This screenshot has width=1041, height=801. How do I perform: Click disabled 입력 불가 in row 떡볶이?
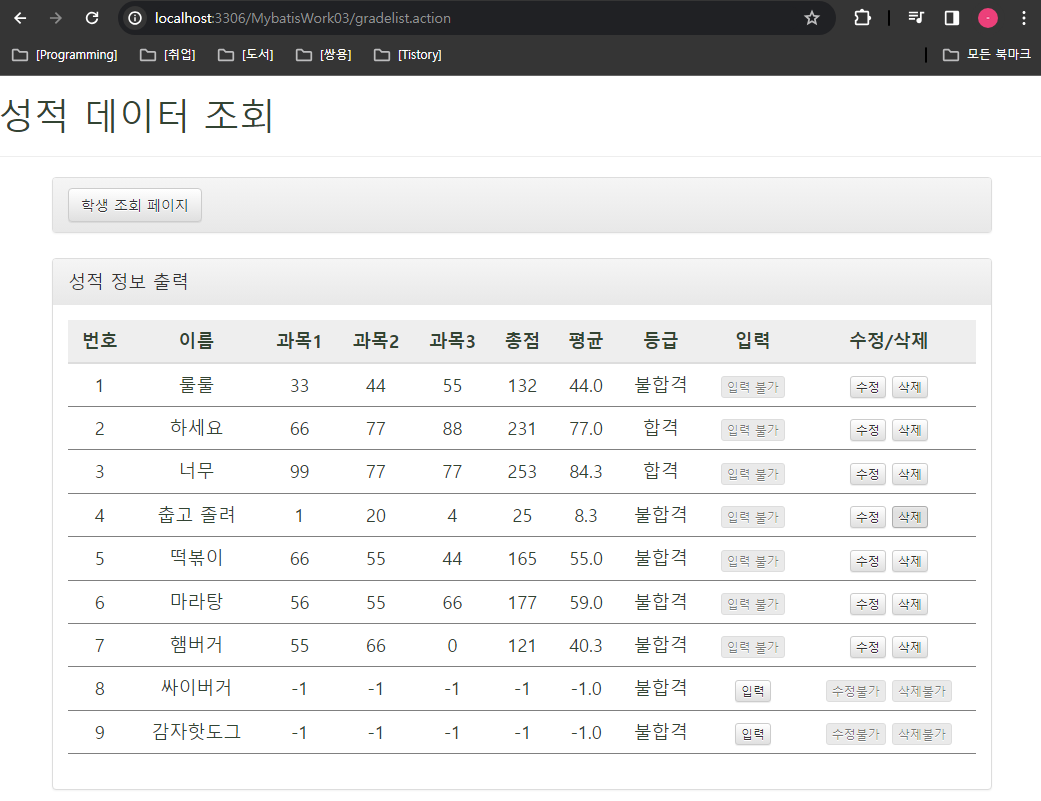[752, 561]
